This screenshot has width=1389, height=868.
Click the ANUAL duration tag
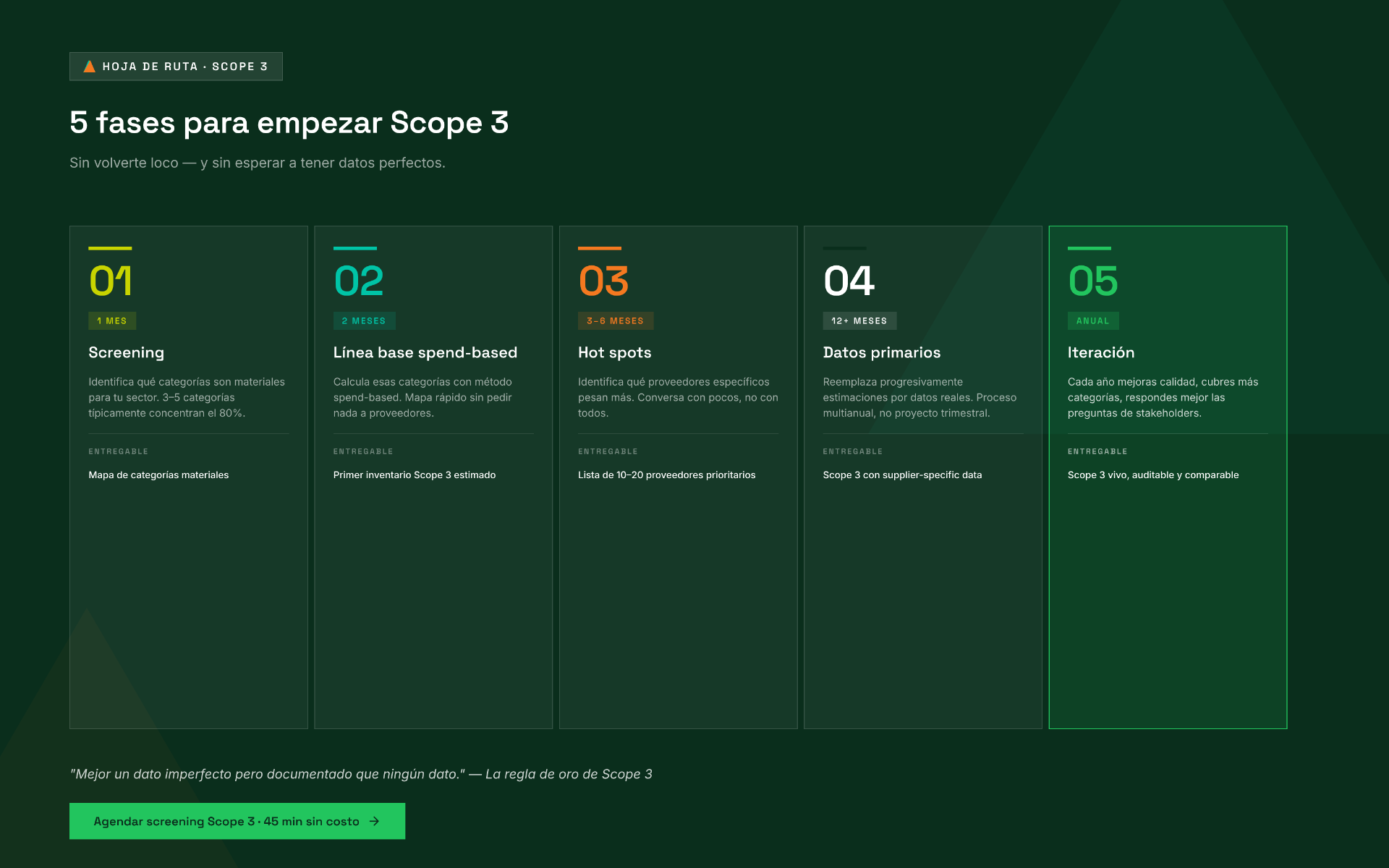[x=1093, y=320]
